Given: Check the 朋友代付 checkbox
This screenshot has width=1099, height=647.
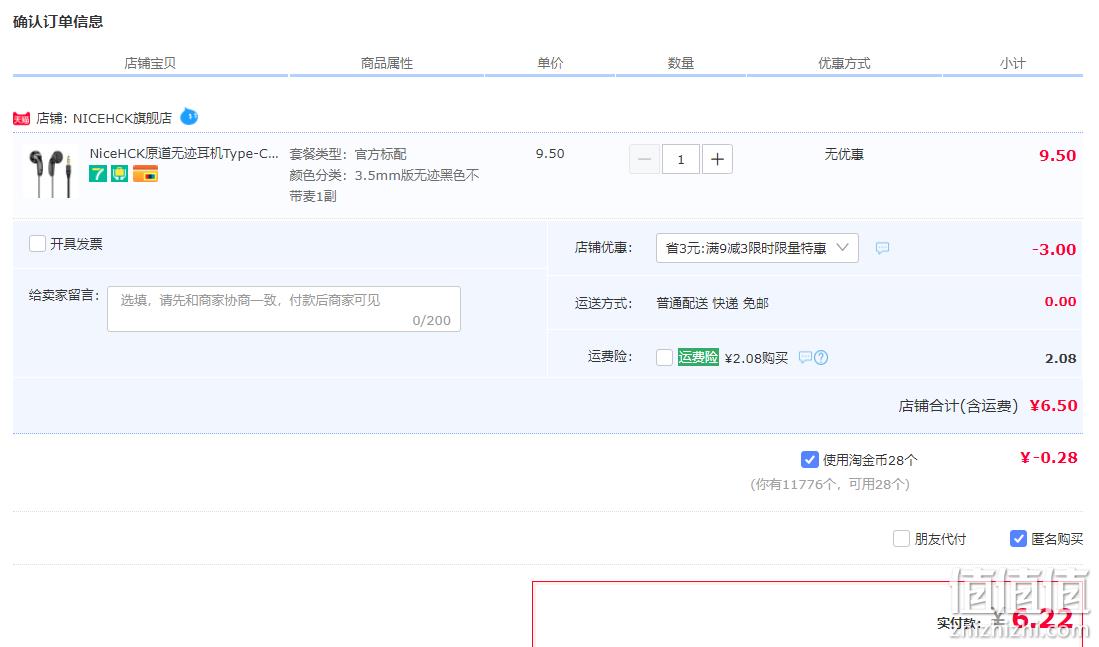Looking at the screenshot, I should tap(901, 538).
